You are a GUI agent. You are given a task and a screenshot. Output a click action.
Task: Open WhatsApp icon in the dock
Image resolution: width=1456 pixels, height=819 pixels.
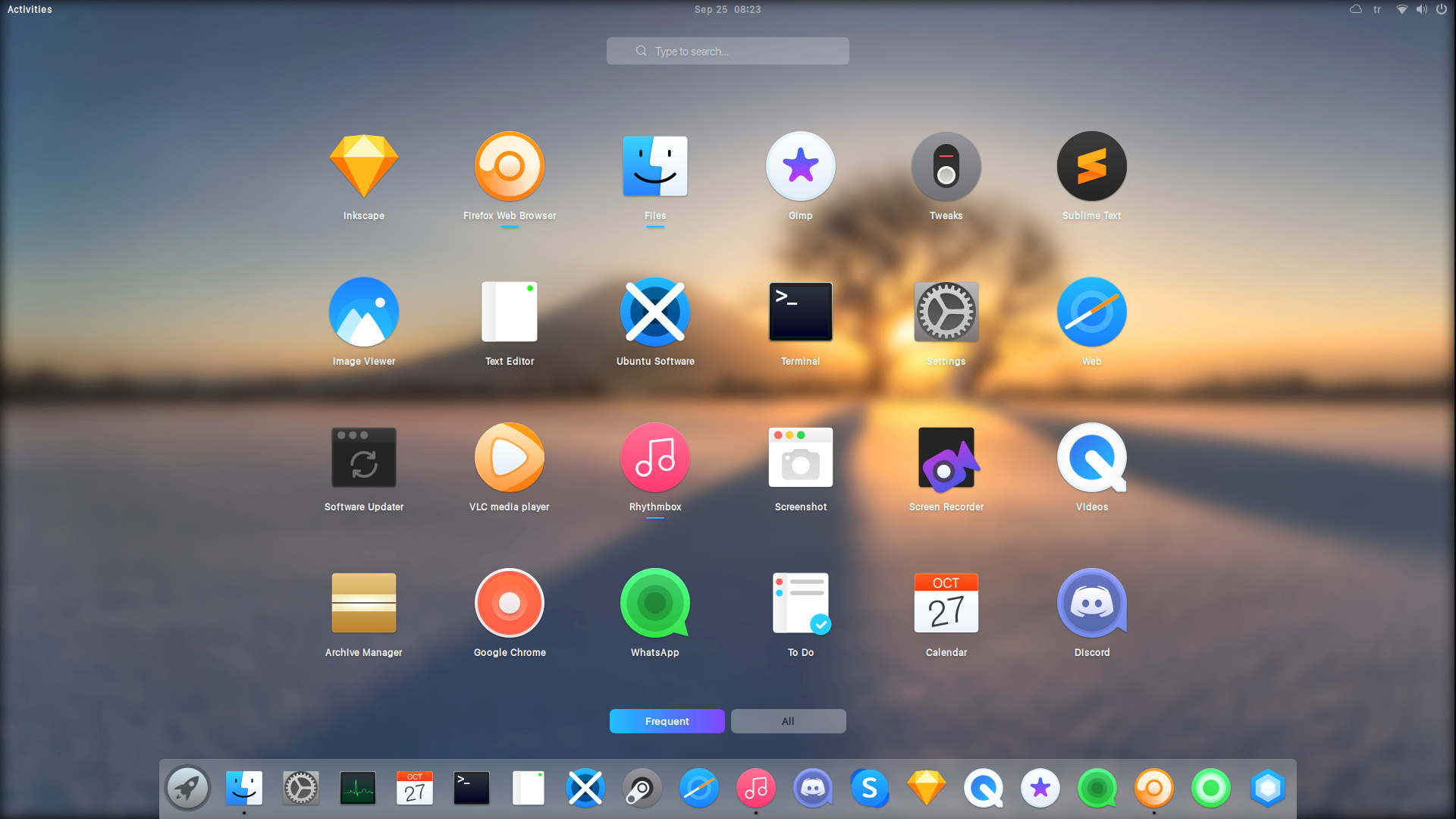1097,789
